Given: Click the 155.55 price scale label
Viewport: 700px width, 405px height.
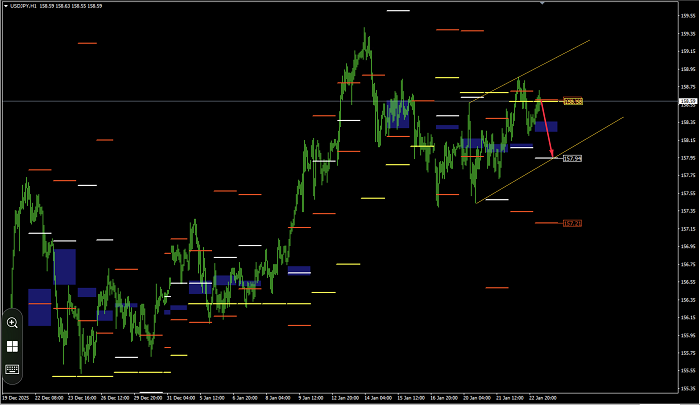Looking at the screenshot, I should pyautogui.click(x=688, y=370).
